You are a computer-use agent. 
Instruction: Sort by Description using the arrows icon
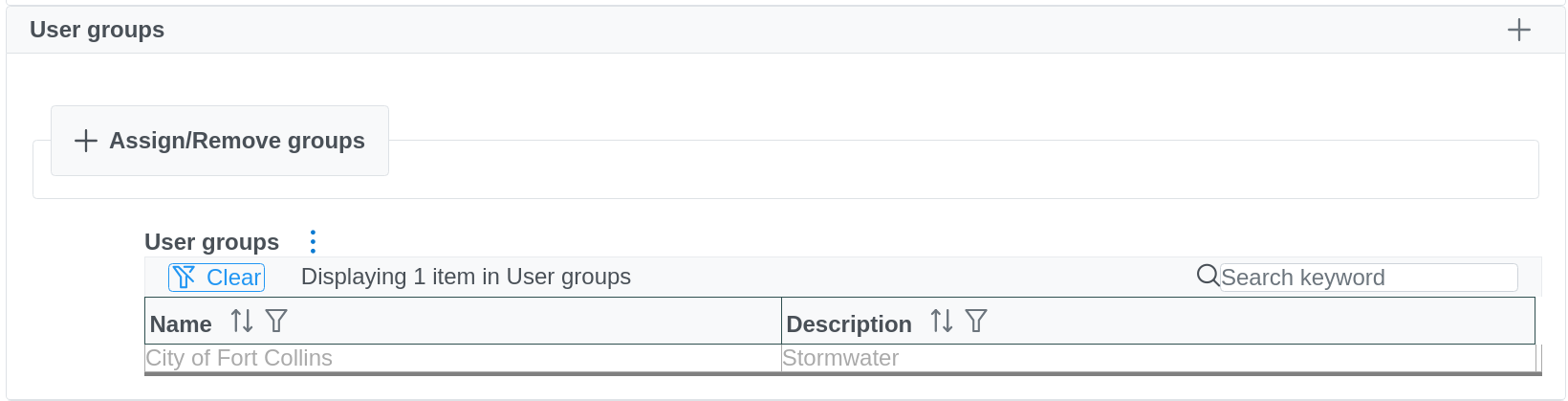(942, 322)
